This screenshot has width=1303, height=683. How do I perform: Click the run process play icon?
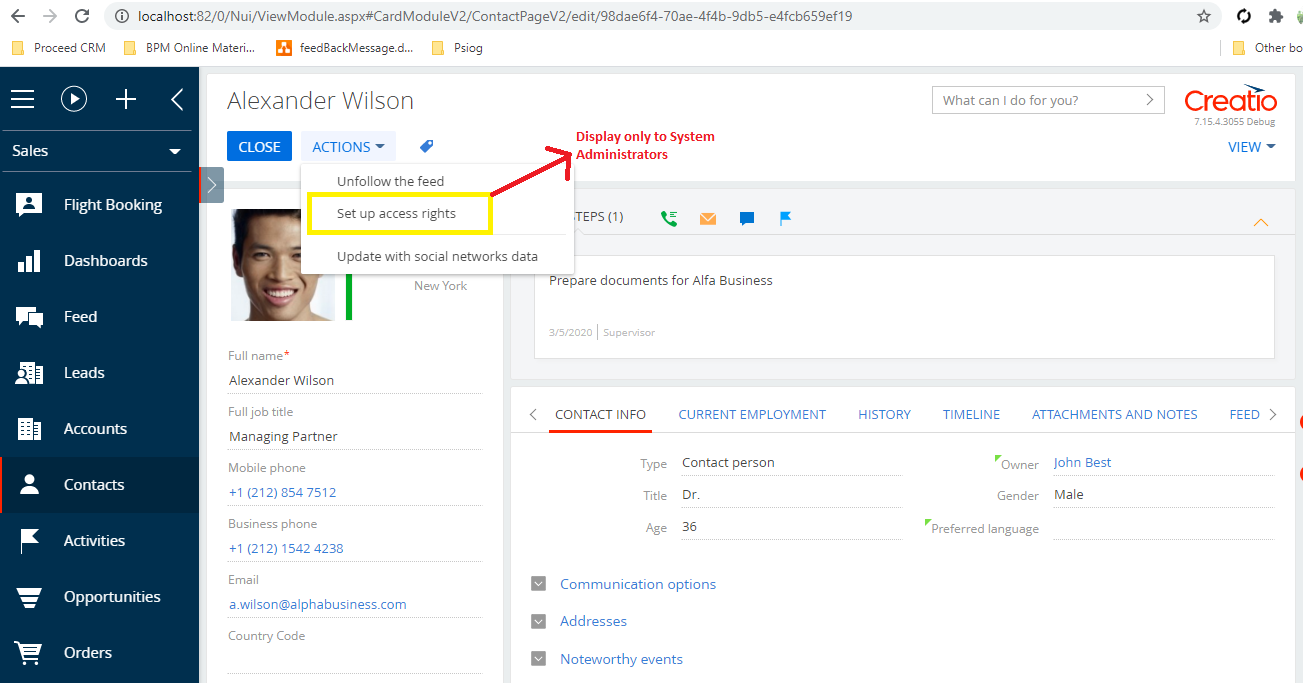click(74, 99)
